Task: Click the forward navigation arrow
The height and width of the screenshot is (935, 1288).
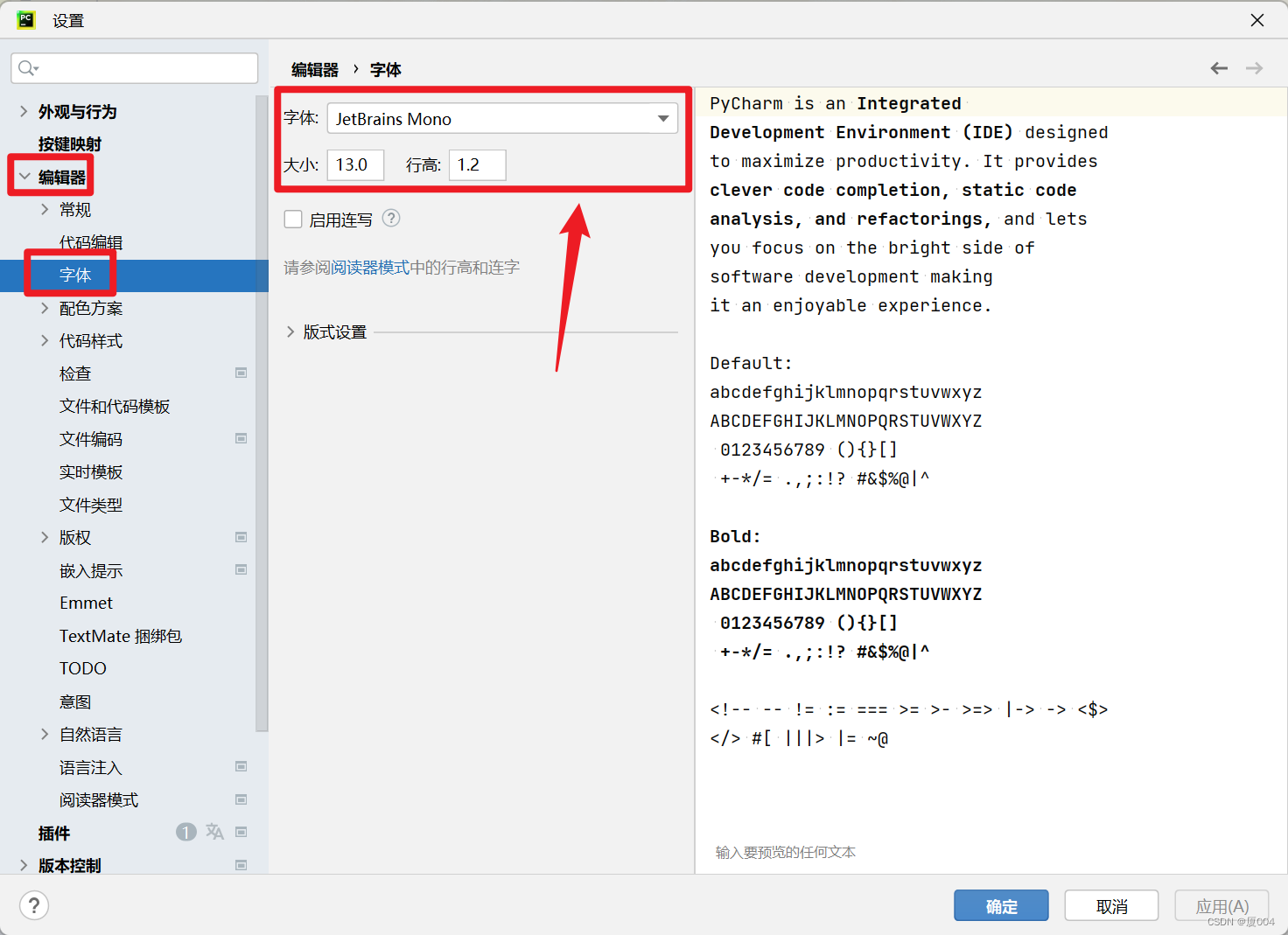Action: click(x=1255, y=68)
